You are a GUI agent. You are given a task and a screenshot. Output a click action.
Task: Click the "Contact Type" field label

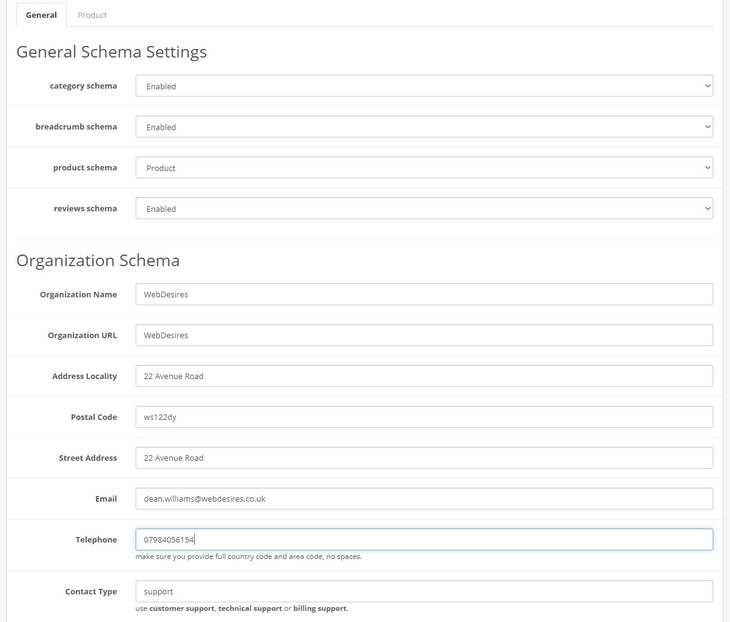(x=91, y=592)
